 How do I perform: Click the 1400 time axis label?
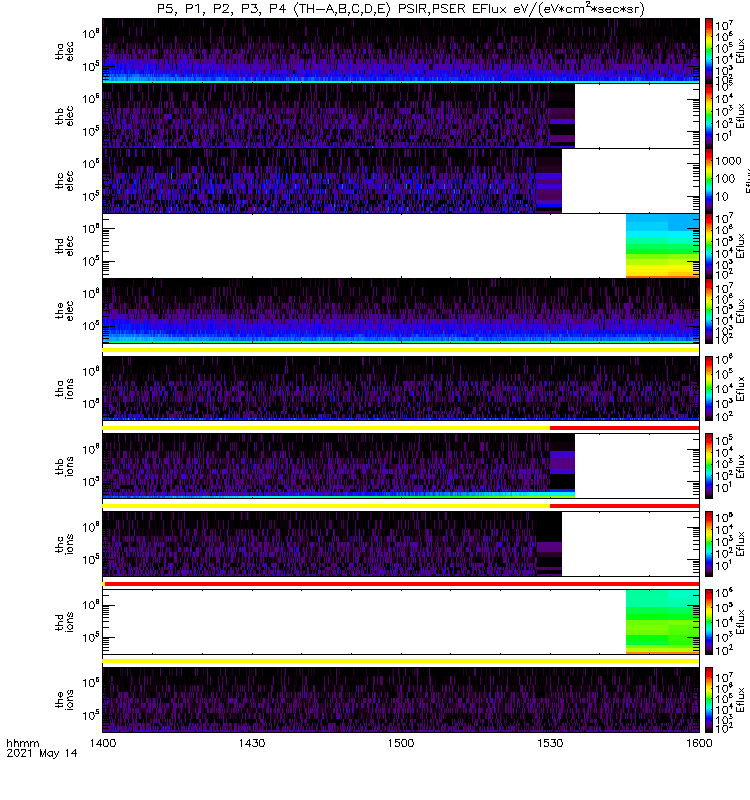(x=103, y=743)
